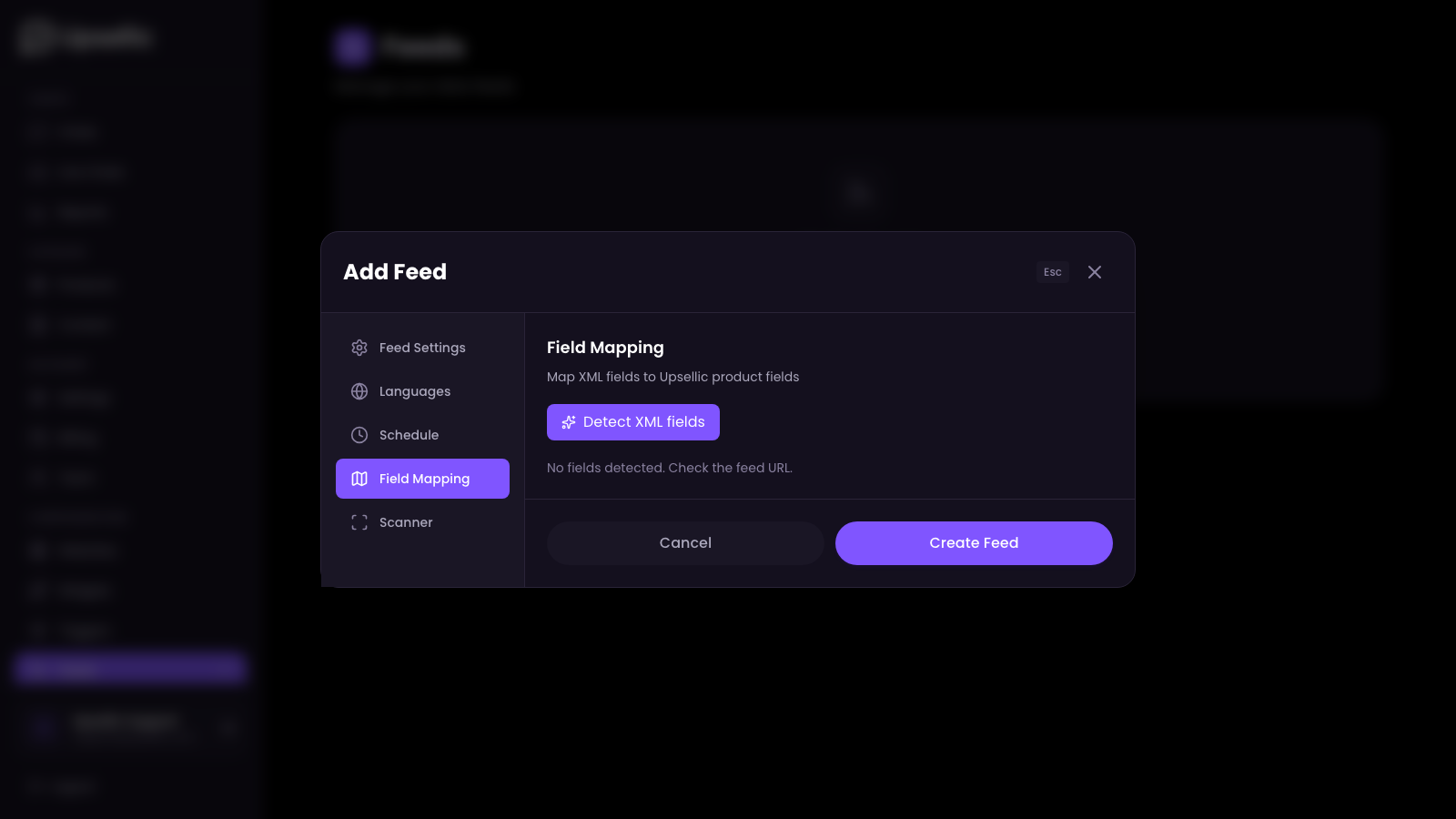
Task: Click the Field Mapping section heading
Action: point(605,348)
